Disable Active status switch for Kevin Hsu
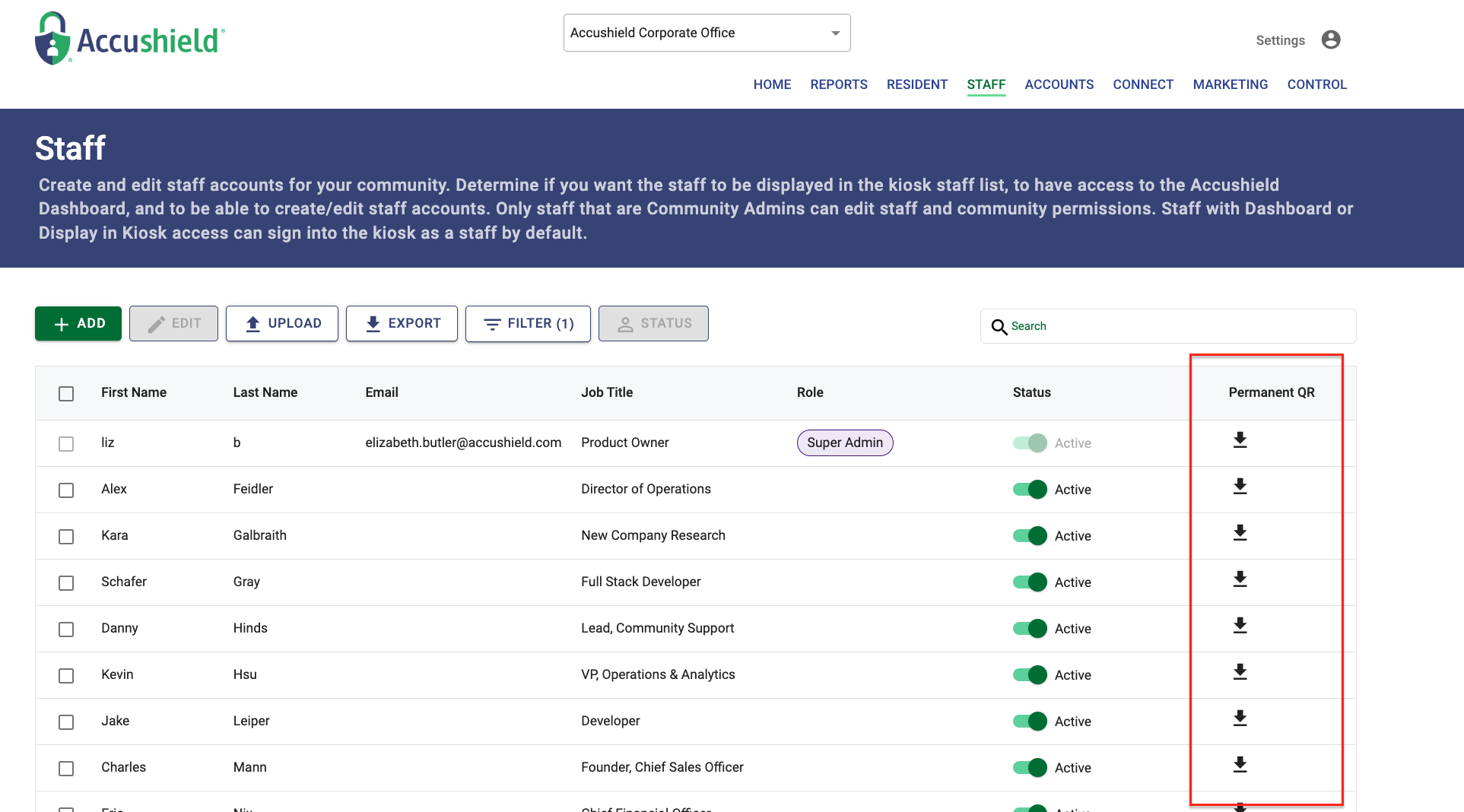Viewport: 1464px width, 812px height. (1030, 675)
